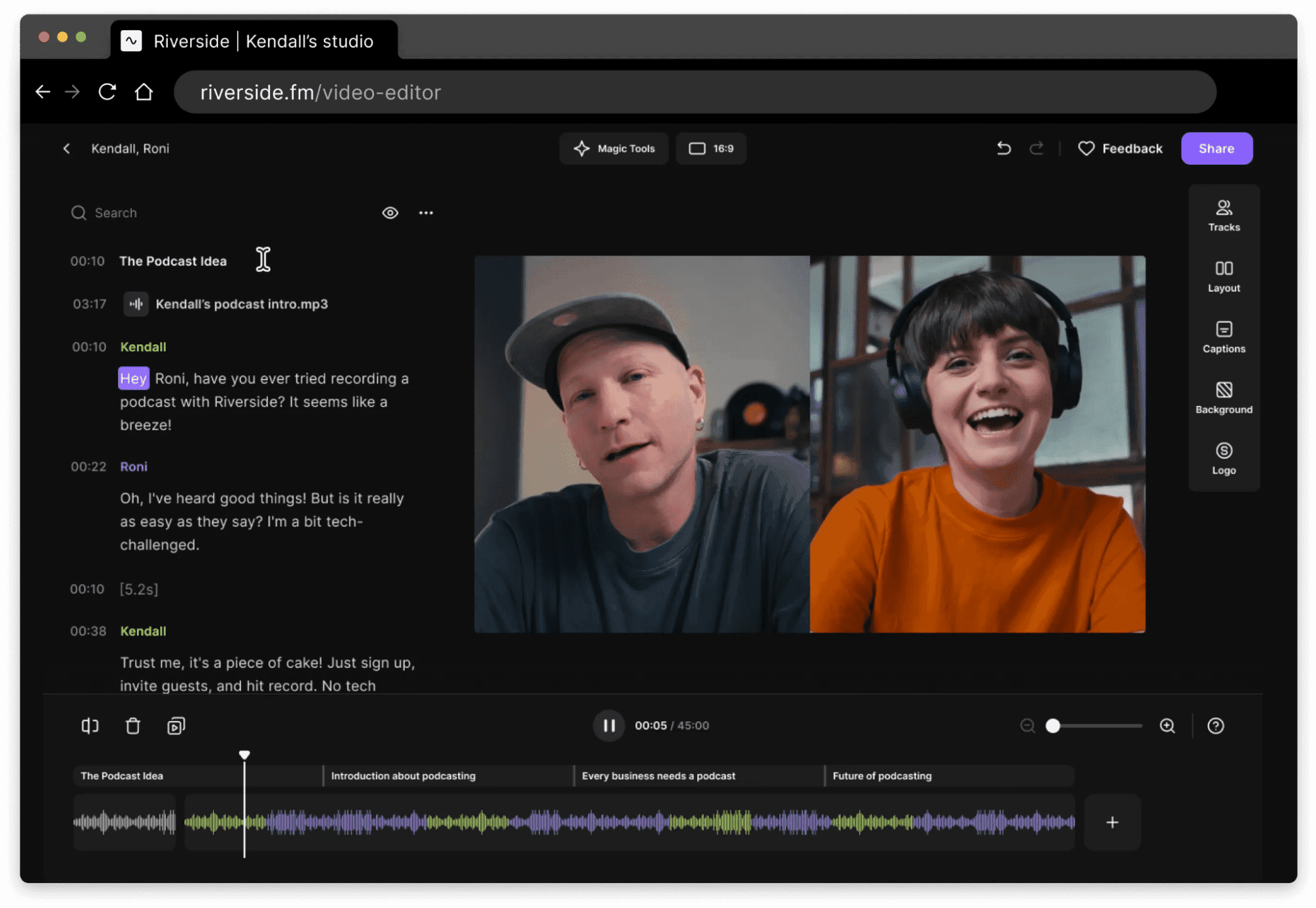The width and height of the screenshot is (1316, 908).
Task: Click the grey intro audio waveform clip
Action: tap(124, 822)
